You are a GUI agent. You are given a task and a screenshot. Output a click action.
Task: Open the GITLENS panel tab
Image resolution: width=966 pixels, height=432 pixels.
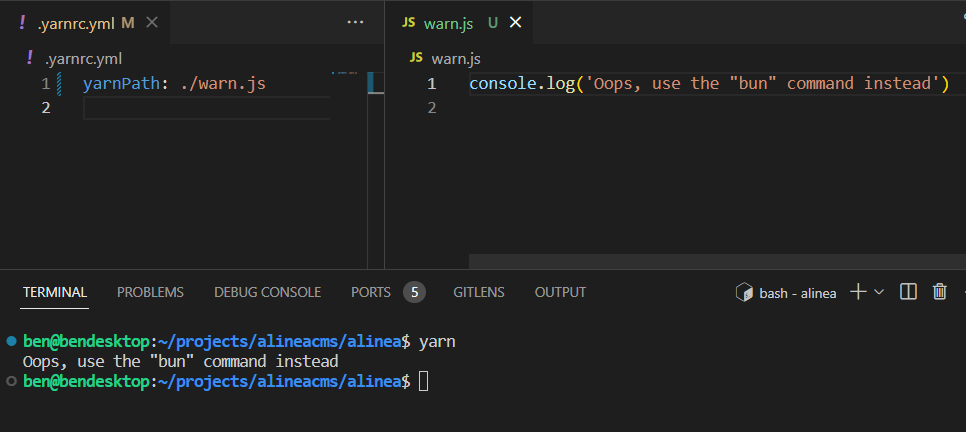(x=479, y=292)
